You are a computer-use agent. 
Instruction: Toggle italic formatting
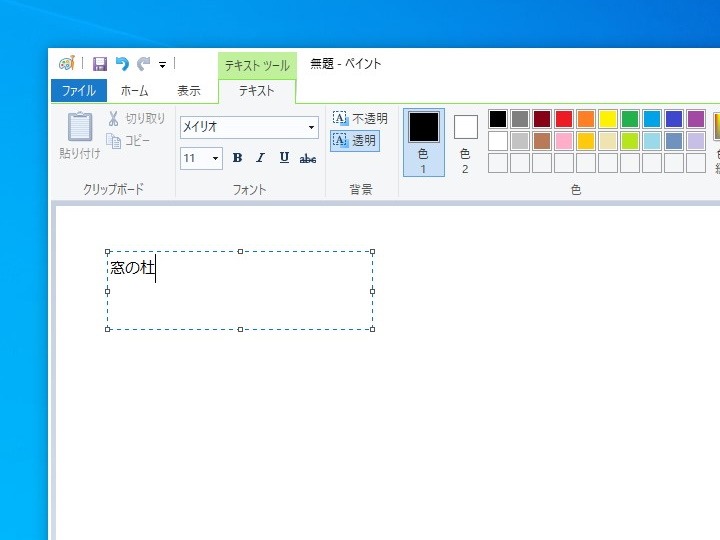[x=260, y=158]
